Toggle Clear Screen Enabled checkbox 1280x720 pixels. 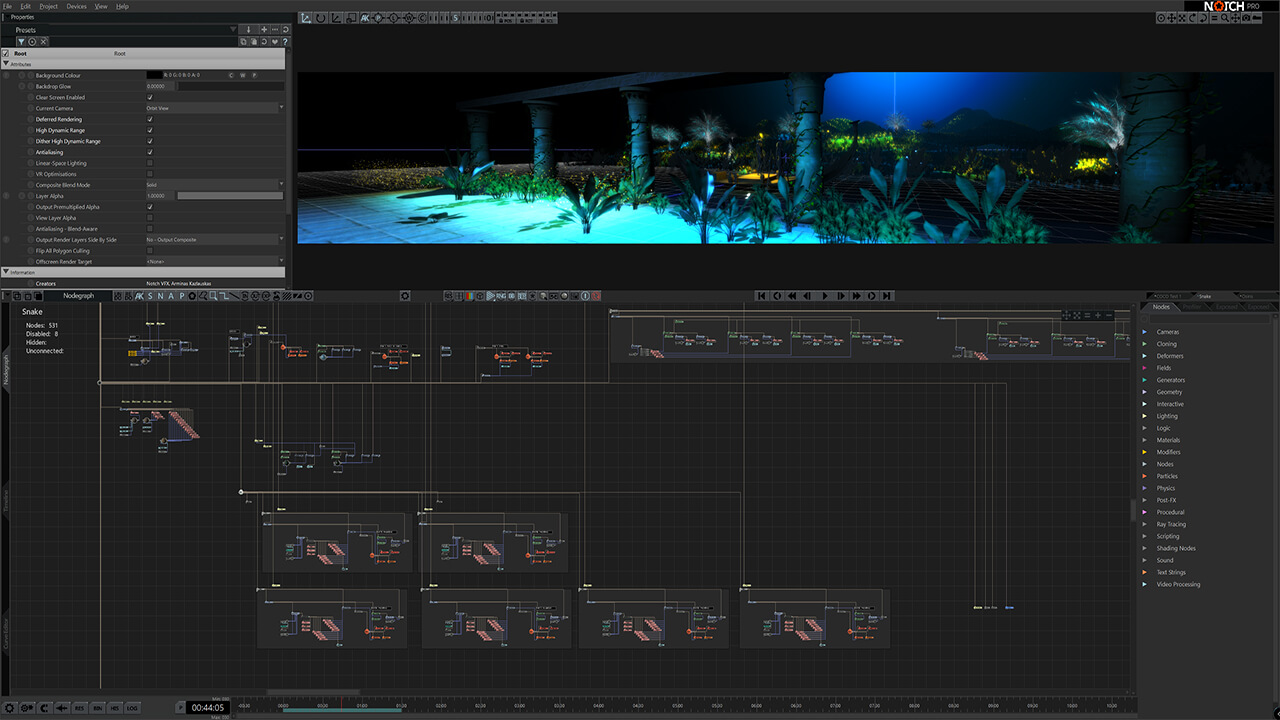[x=150, y=97]
